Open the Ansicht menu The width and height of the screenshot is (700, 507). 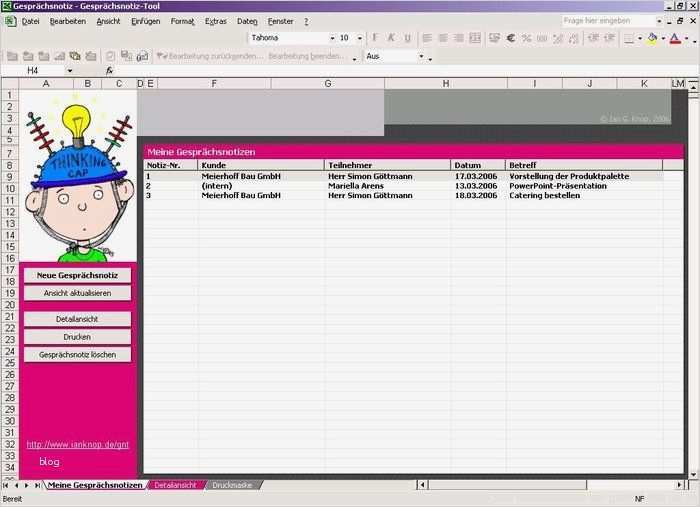[x=108, y=21]
